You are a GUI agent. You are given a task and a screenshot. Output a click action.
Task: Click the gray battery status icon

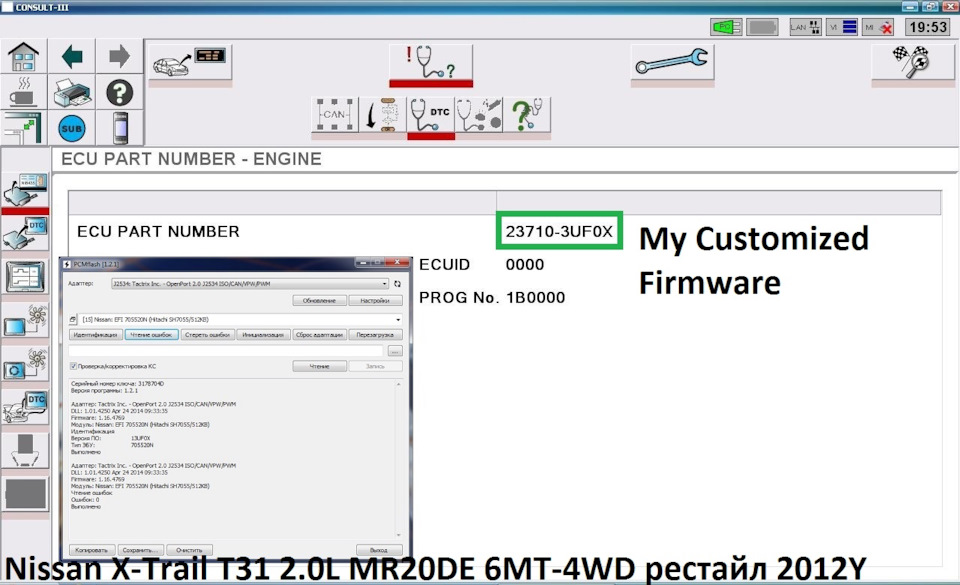tap(762, 27)
